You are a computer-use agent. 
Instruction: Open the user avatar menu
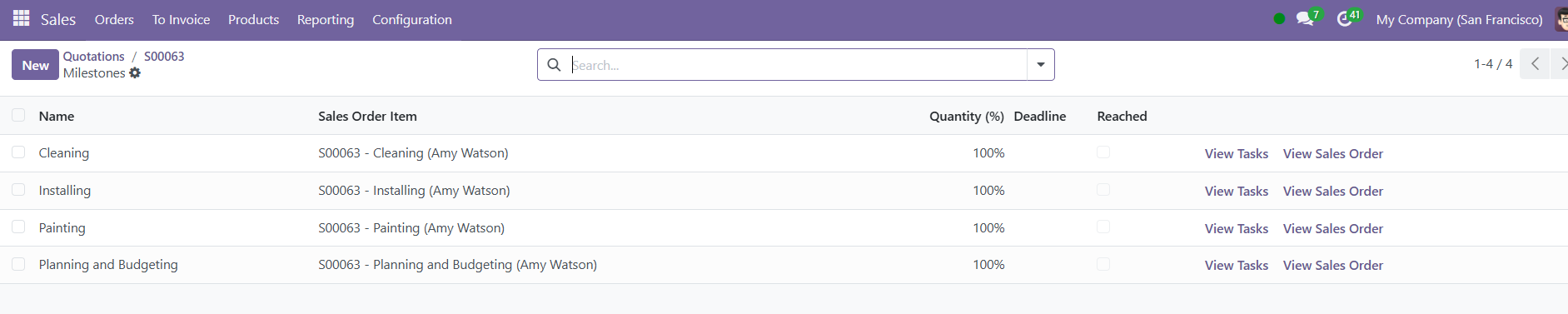(x=1561, y=18)
